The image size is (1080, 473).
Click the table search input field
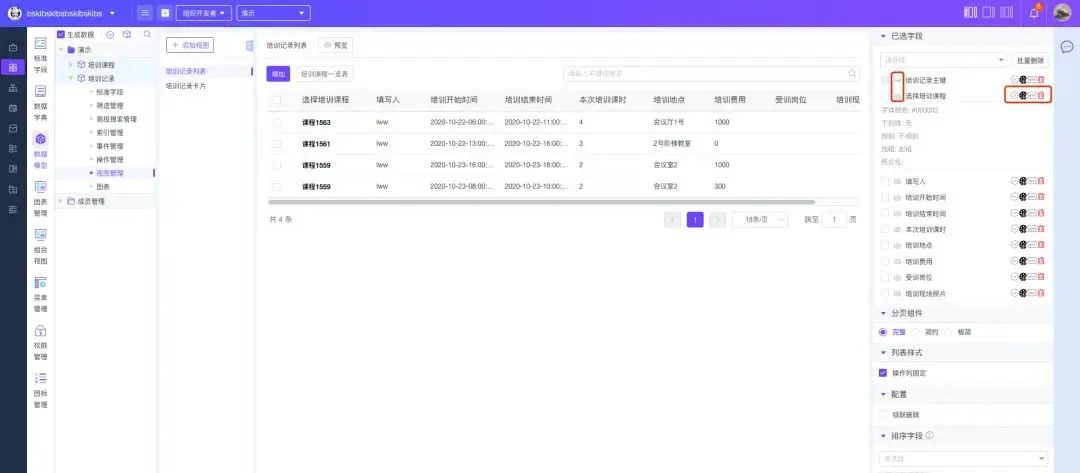point(712,74)
